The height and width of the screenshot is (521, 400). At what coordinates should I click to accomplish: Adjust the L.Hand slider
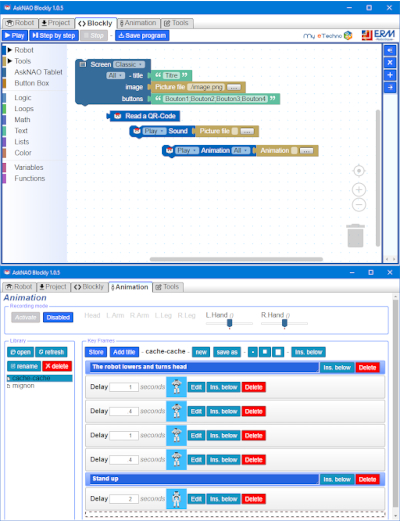point(229,323)
